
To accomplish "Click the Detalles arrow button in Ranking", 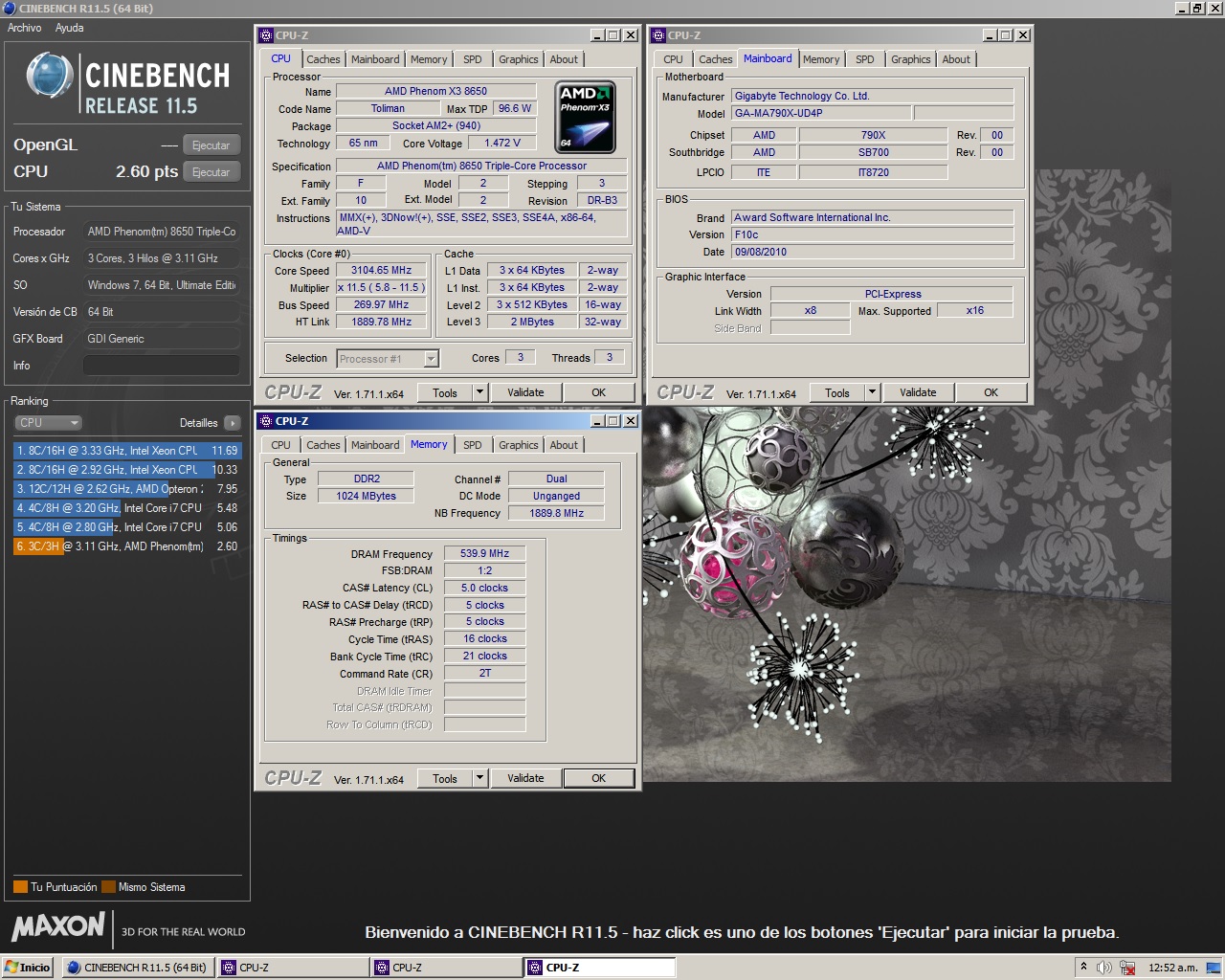I will pyautogui.click(x=233, y=423).
